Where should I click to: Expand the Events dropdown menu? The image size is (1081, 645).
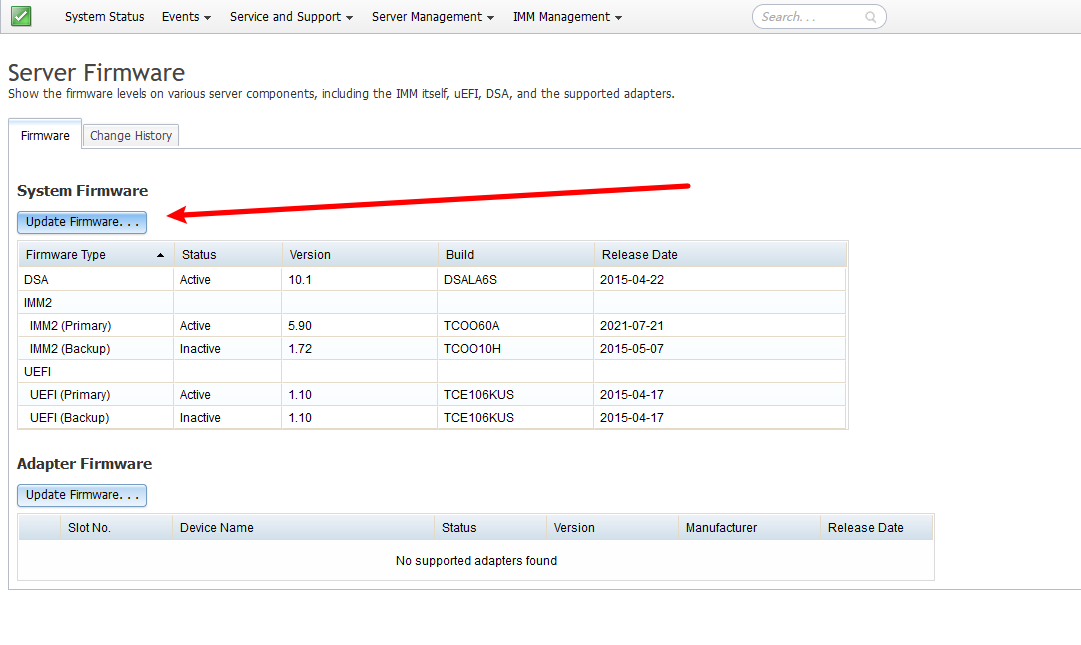point(186,17)
